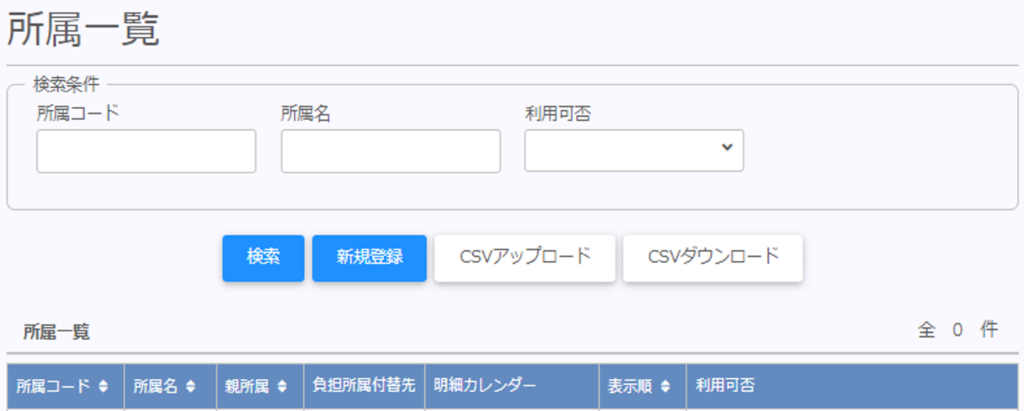The image size is (1024, 411).
Task: Click the CSVダウンロード button
Action: click(712, 258)
